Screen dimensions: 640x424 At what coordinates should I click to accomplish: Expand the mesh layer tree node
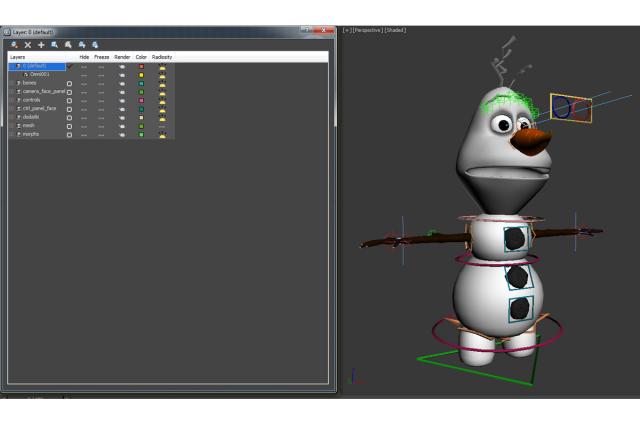tap(11, 126)
